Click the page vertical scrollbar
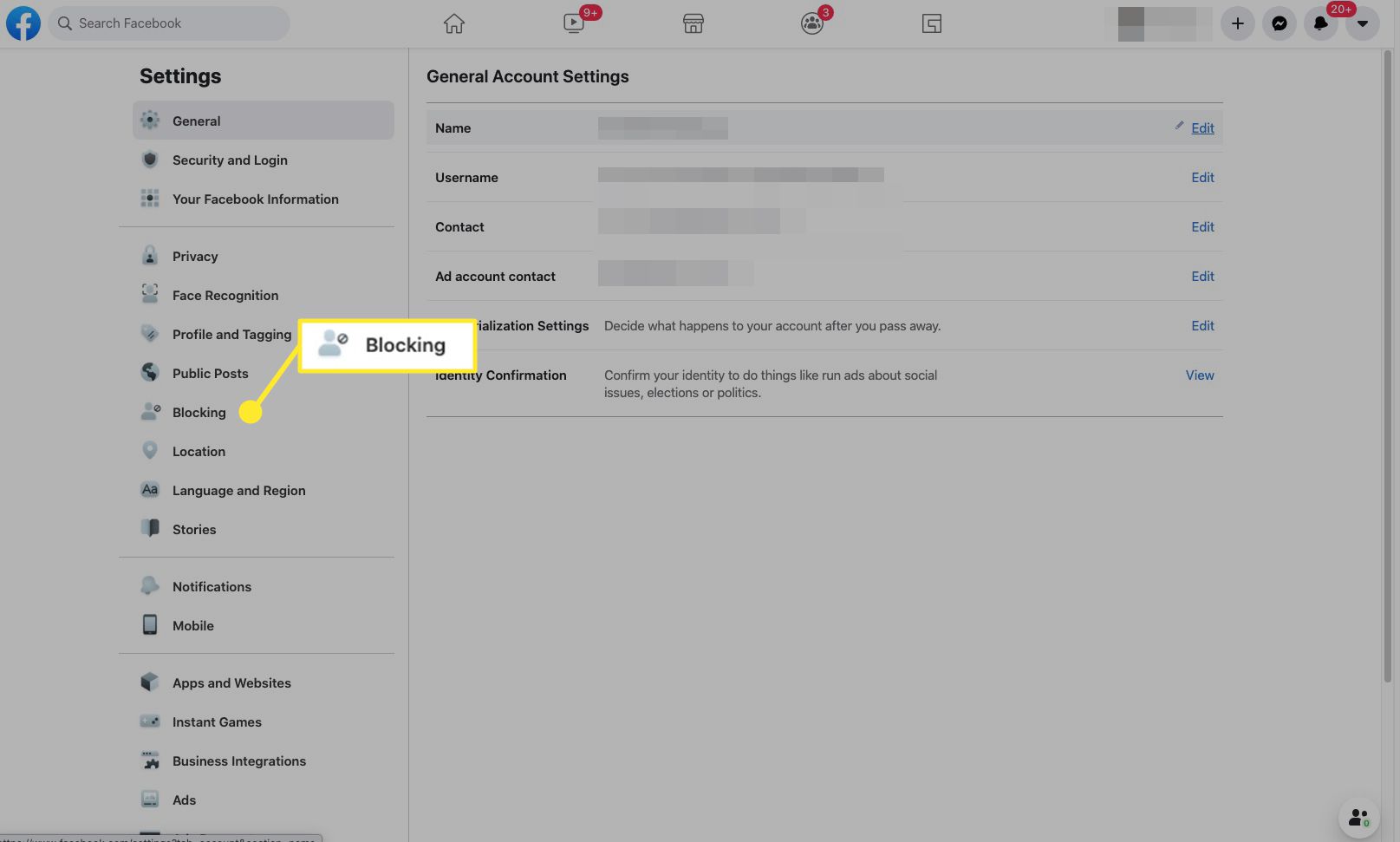The width and height of the screenshot is (1400, 842). pos(1387,364)
